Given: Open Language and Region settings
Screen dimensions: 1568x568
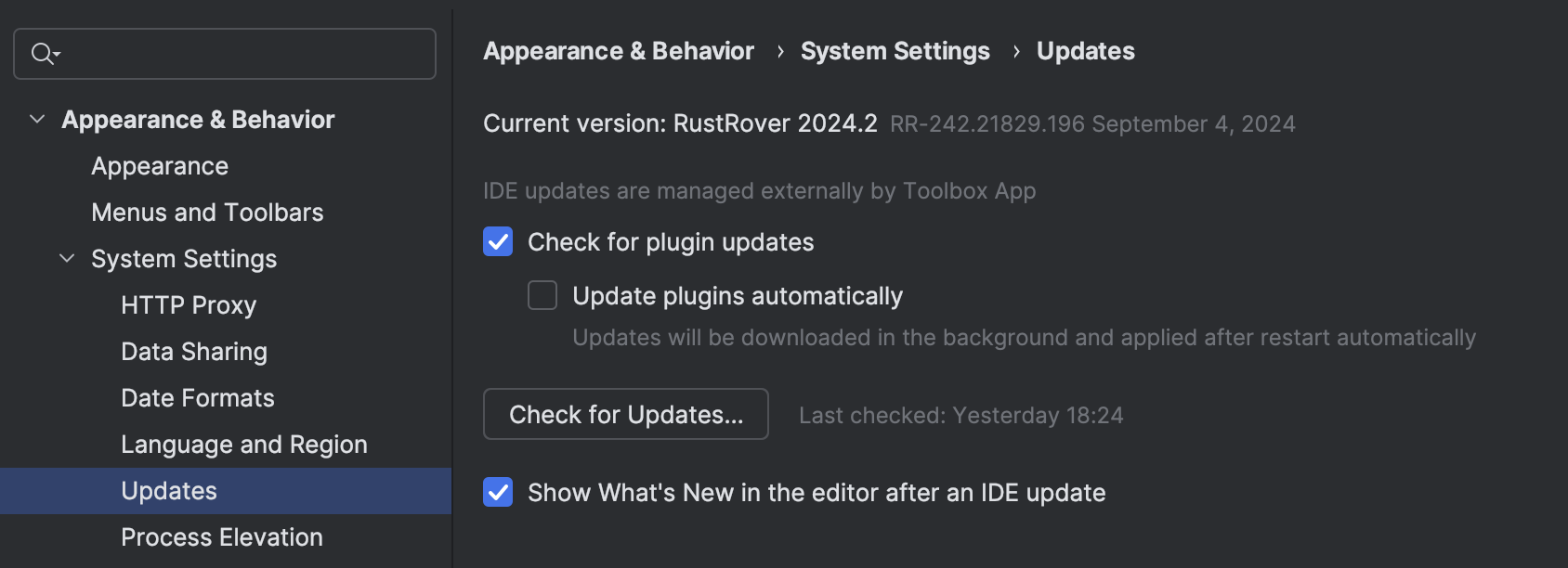Looking at the screenshot, I should click(243, 444).
